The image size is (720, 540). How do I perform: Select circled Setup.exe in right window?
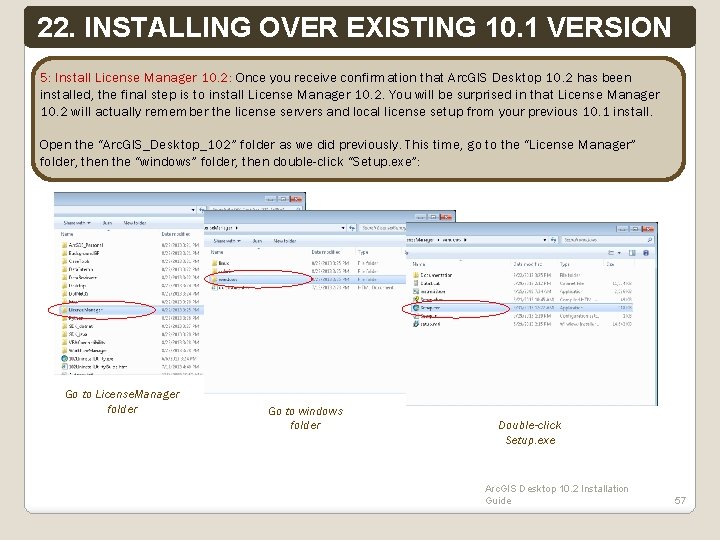(x=522, y=308)
